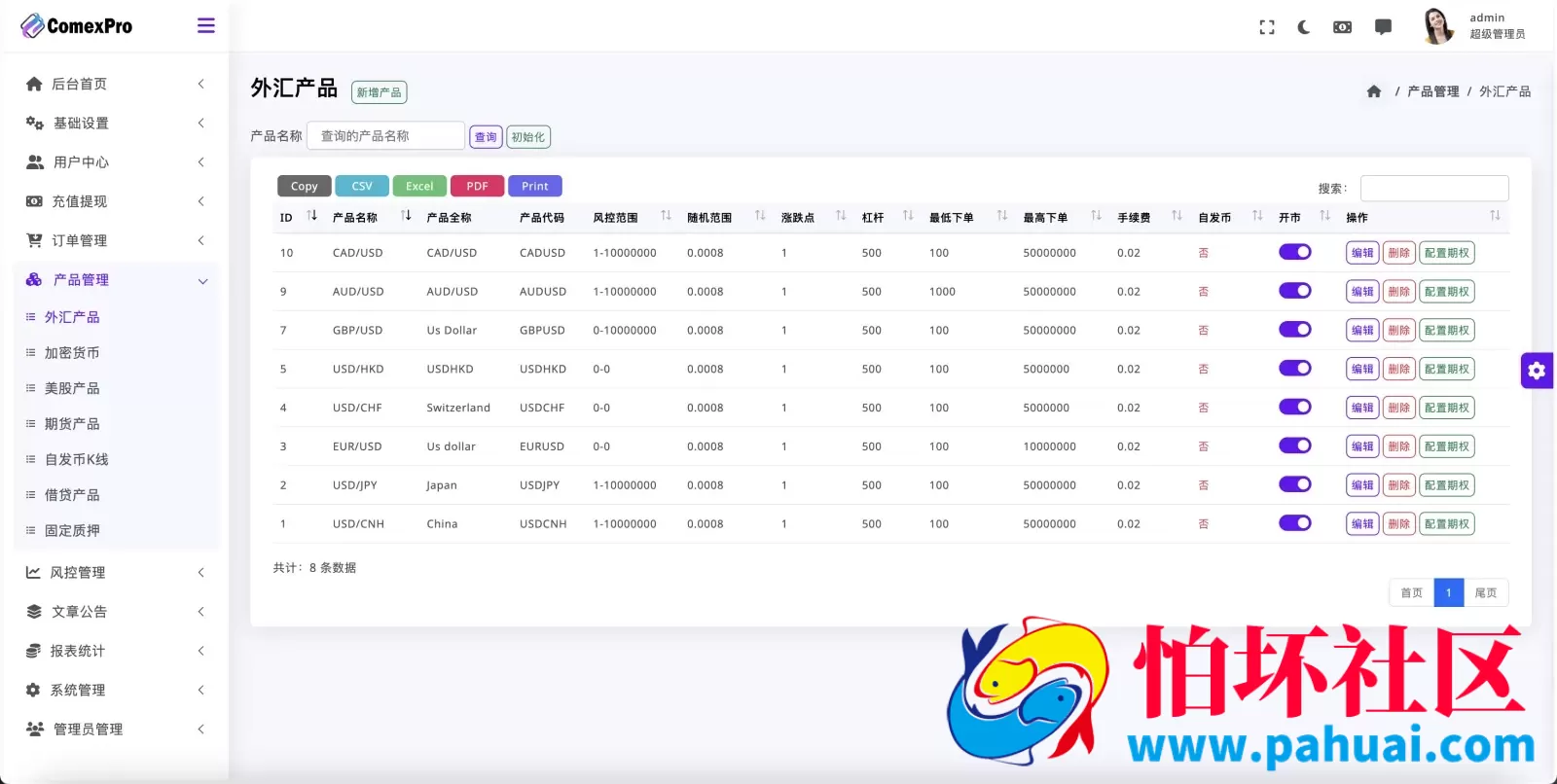Image resolution: width=1557 pixels, height=784 pixels.
Task: Click the breadcrumb home icon
Action: tap(1374, 91)
